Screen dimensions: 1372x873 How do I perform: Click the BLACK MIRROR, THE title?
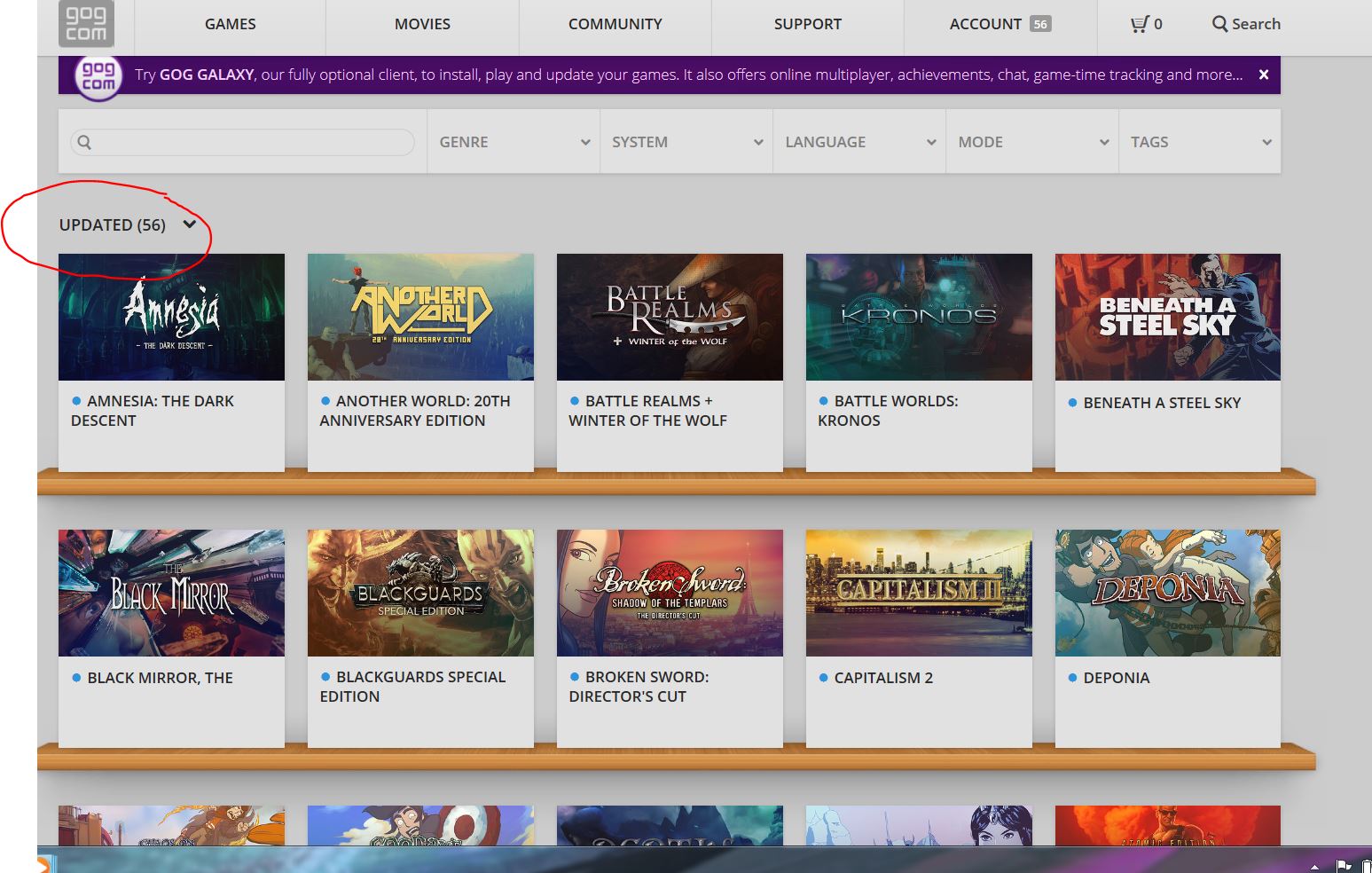point(160,678)
